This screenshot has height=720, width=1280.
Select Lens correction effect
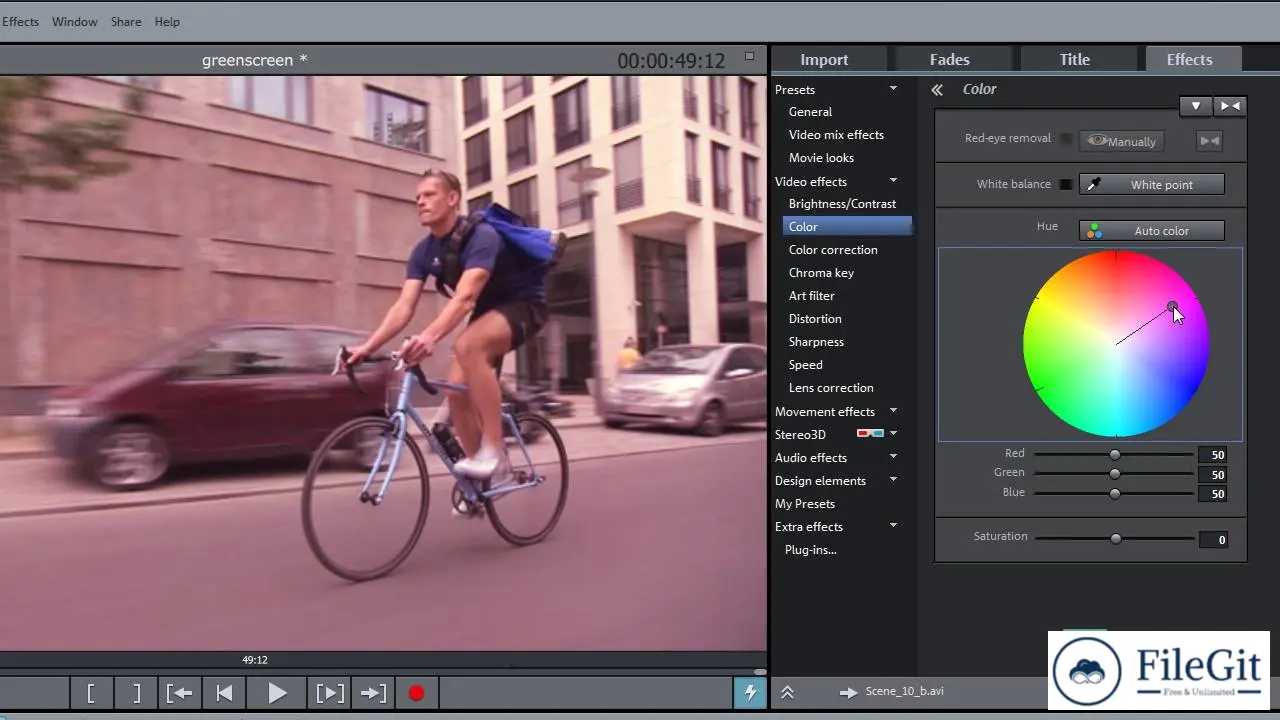point(831,388)
